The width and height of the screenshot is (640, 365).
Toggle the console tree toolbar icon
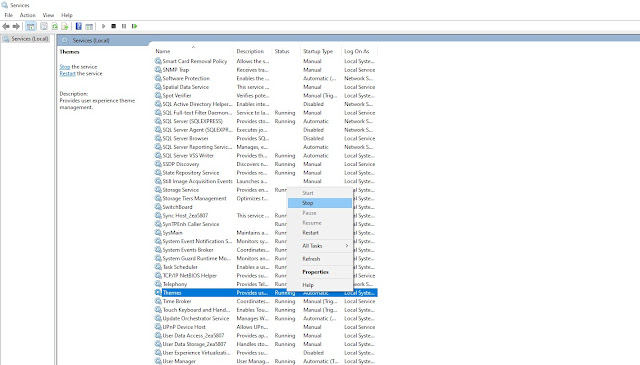tap(31, 26)
